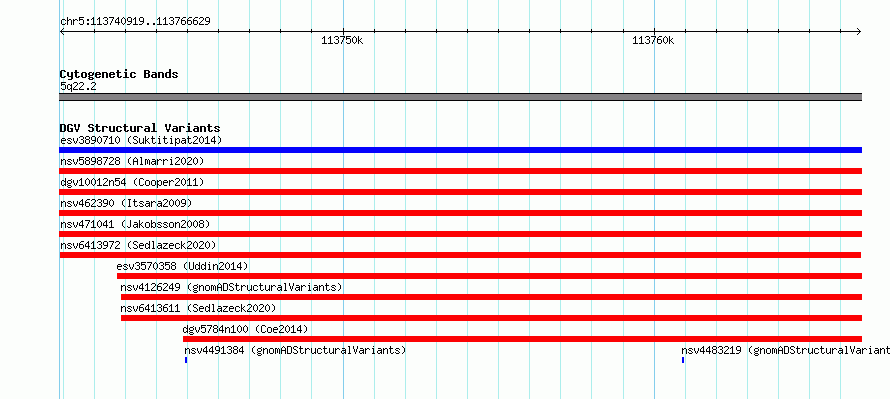Select the red nsv462390 variant bar
Screen dimensions: 890x399
460,213
